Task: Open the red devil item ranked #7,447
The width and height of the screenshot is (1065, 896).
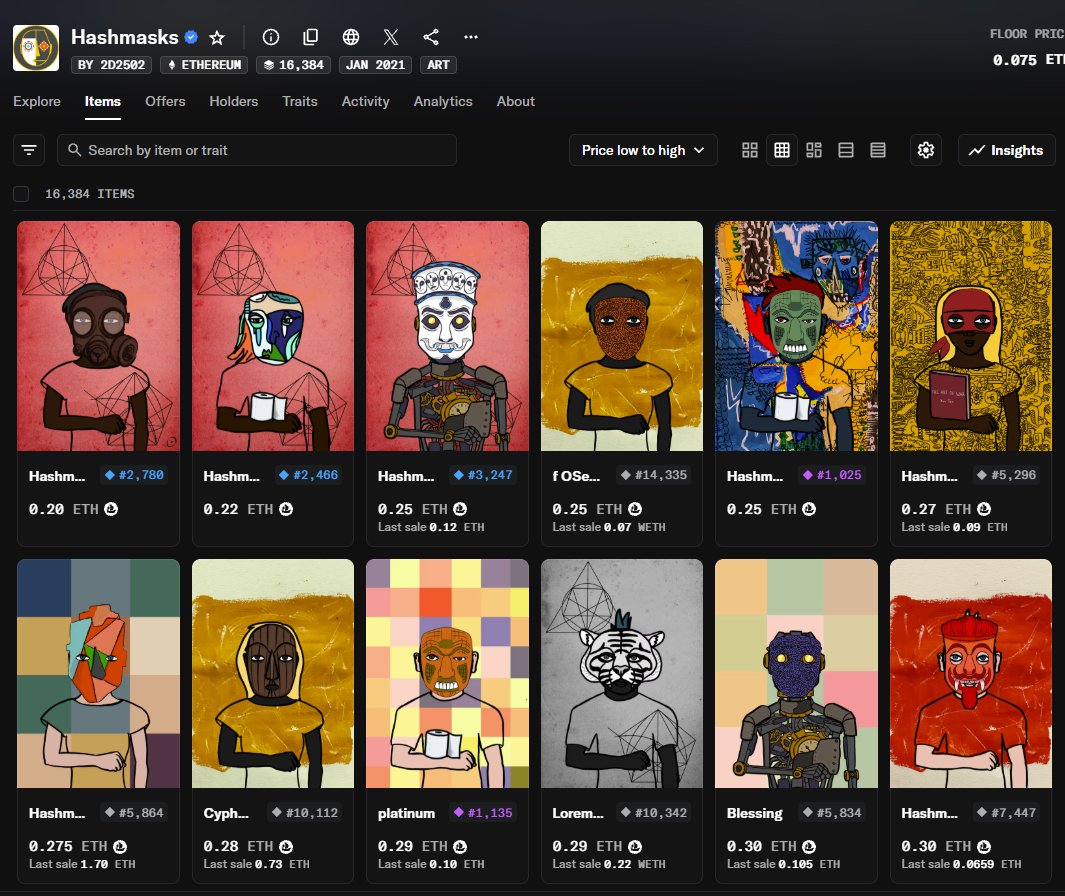Action: click(971, 673)
